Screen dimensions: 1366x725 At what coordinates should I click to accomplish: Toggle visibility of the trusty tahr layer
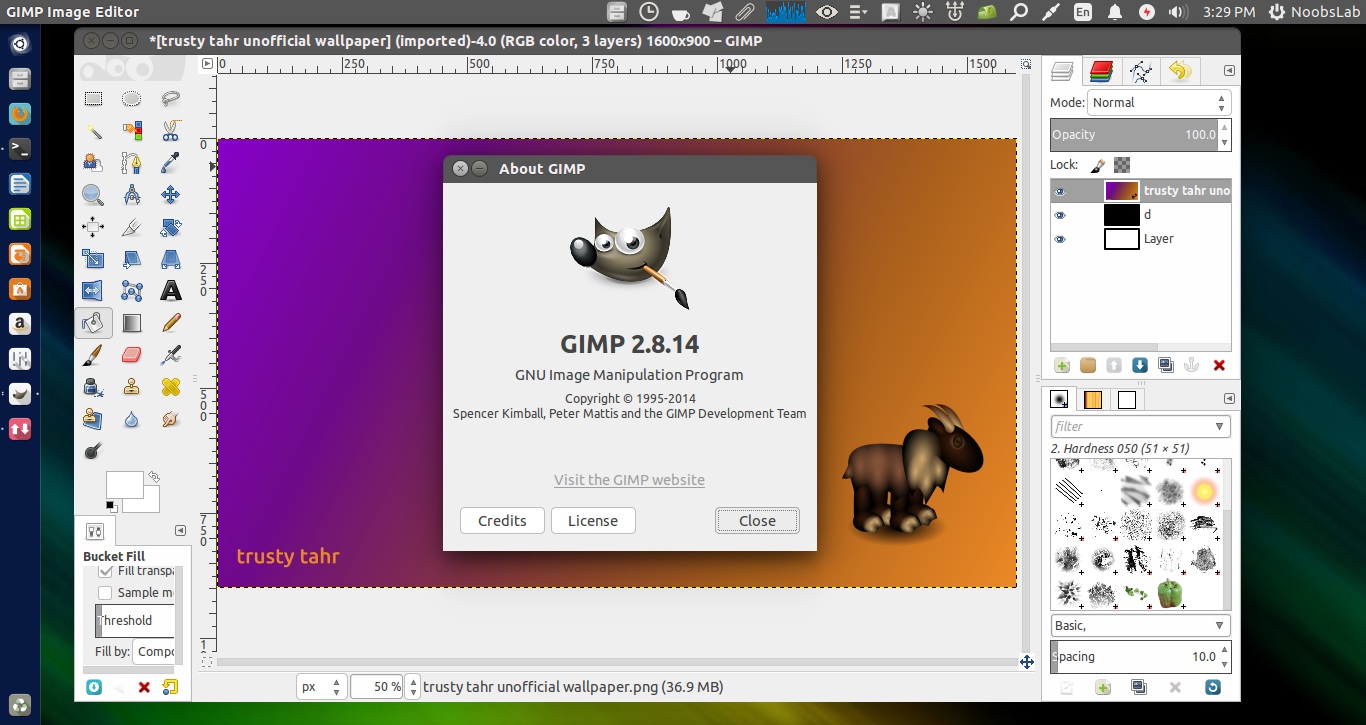tap(1060, 191)
